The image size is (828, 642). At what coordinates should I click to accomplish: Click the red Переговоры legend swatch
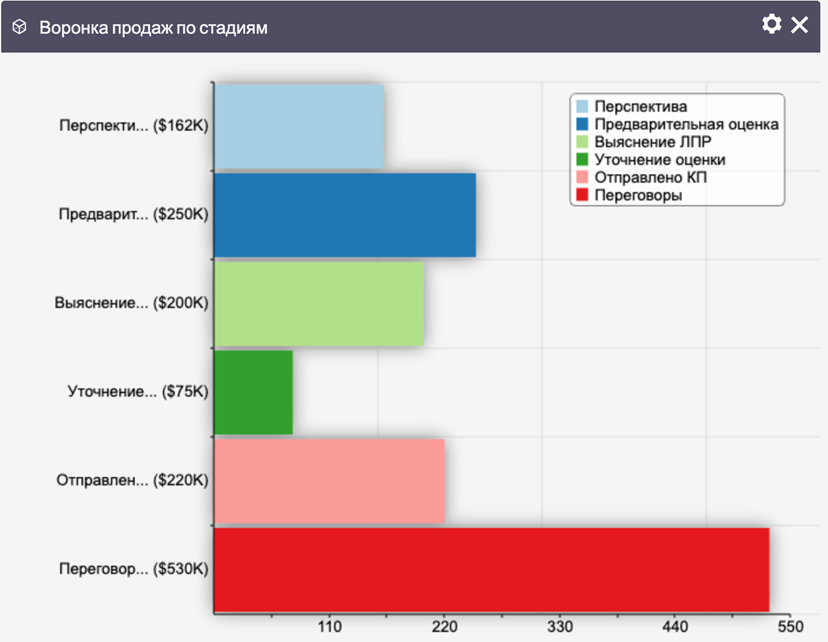[x=581, y=196]
